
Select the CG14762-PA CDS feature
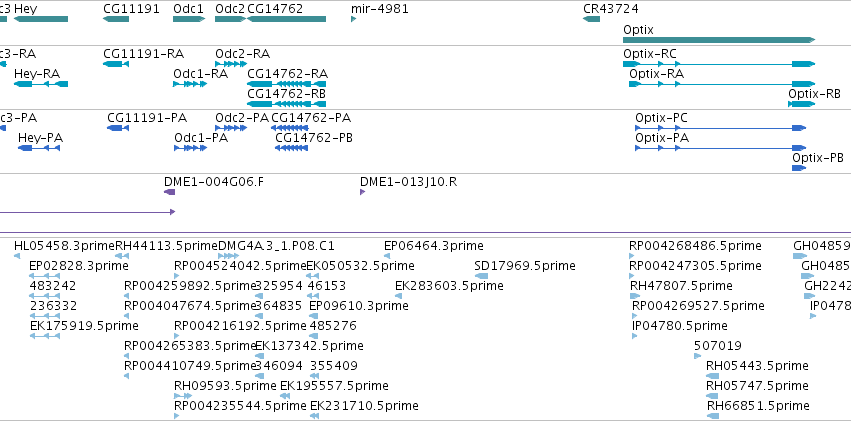click(x=290, y=128)
